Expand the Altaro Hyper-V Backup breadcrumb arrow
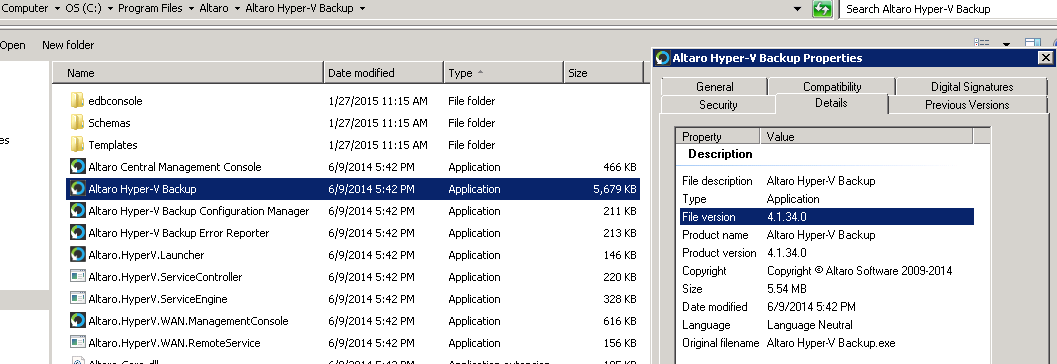Viewport: 1057px width, 364px height. click(x=362, y=9)
